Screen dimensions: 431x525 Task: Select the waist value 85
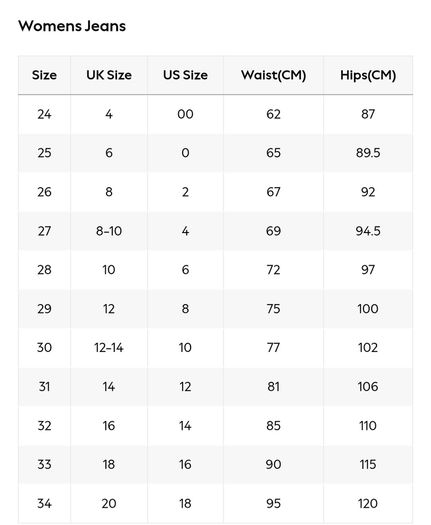pyautogui.click(x=273, y=426)
